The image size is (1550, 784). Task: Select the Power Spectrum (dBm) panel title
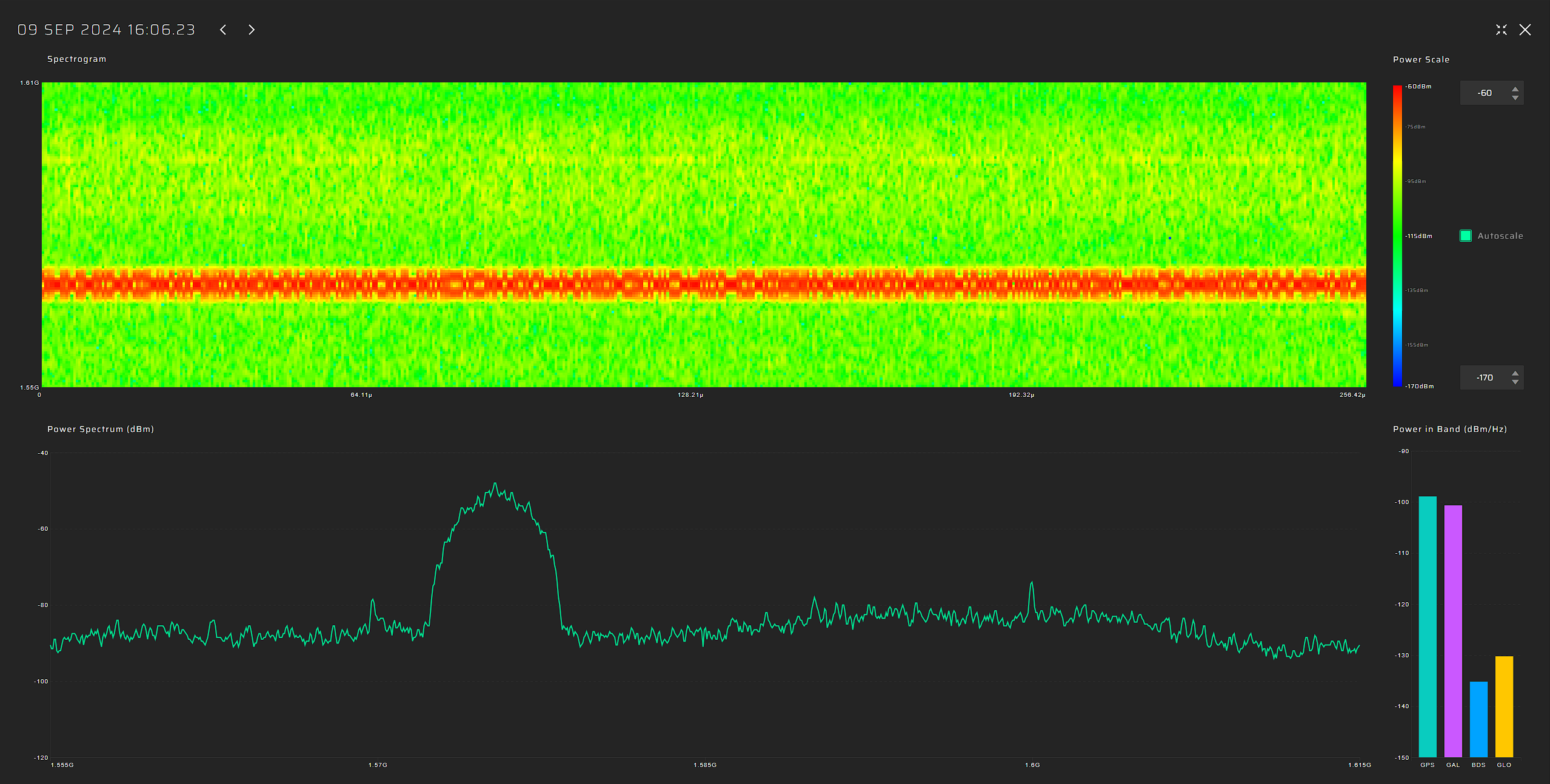tap(100, 429)
